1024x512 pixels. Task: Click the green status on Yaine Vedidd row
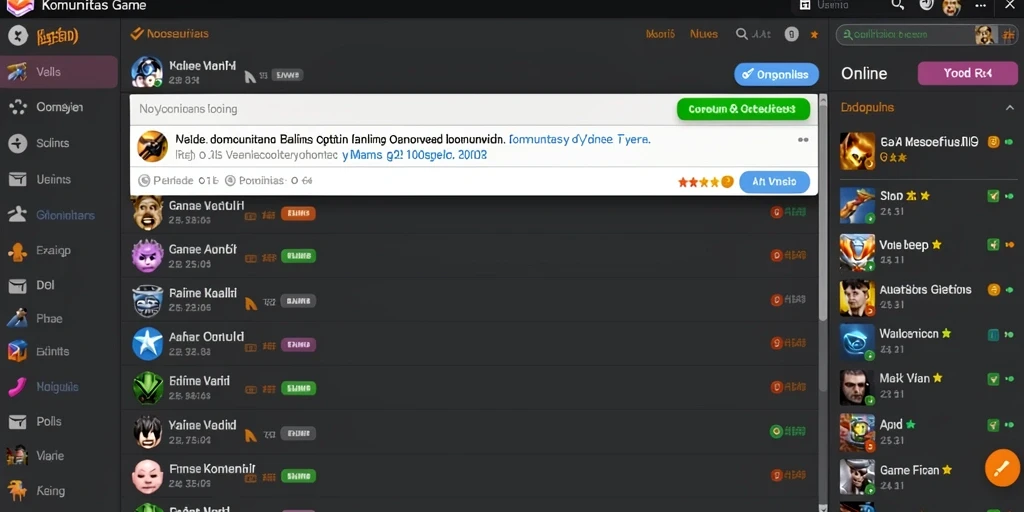(x=788, y=431)
